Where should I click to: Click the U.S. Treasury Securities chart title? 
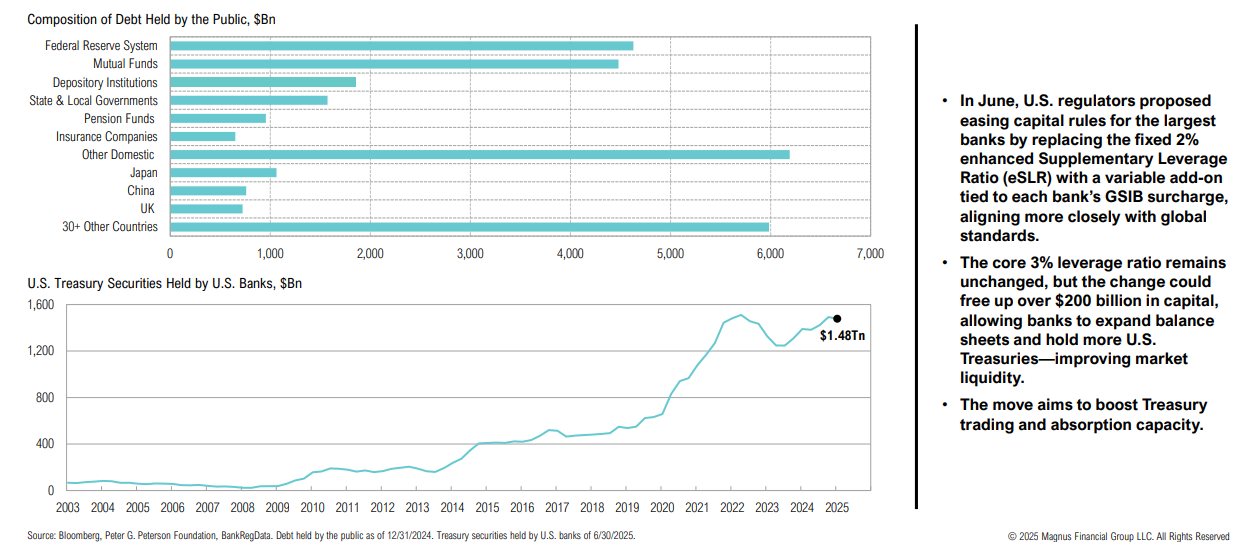coord(165,283)
